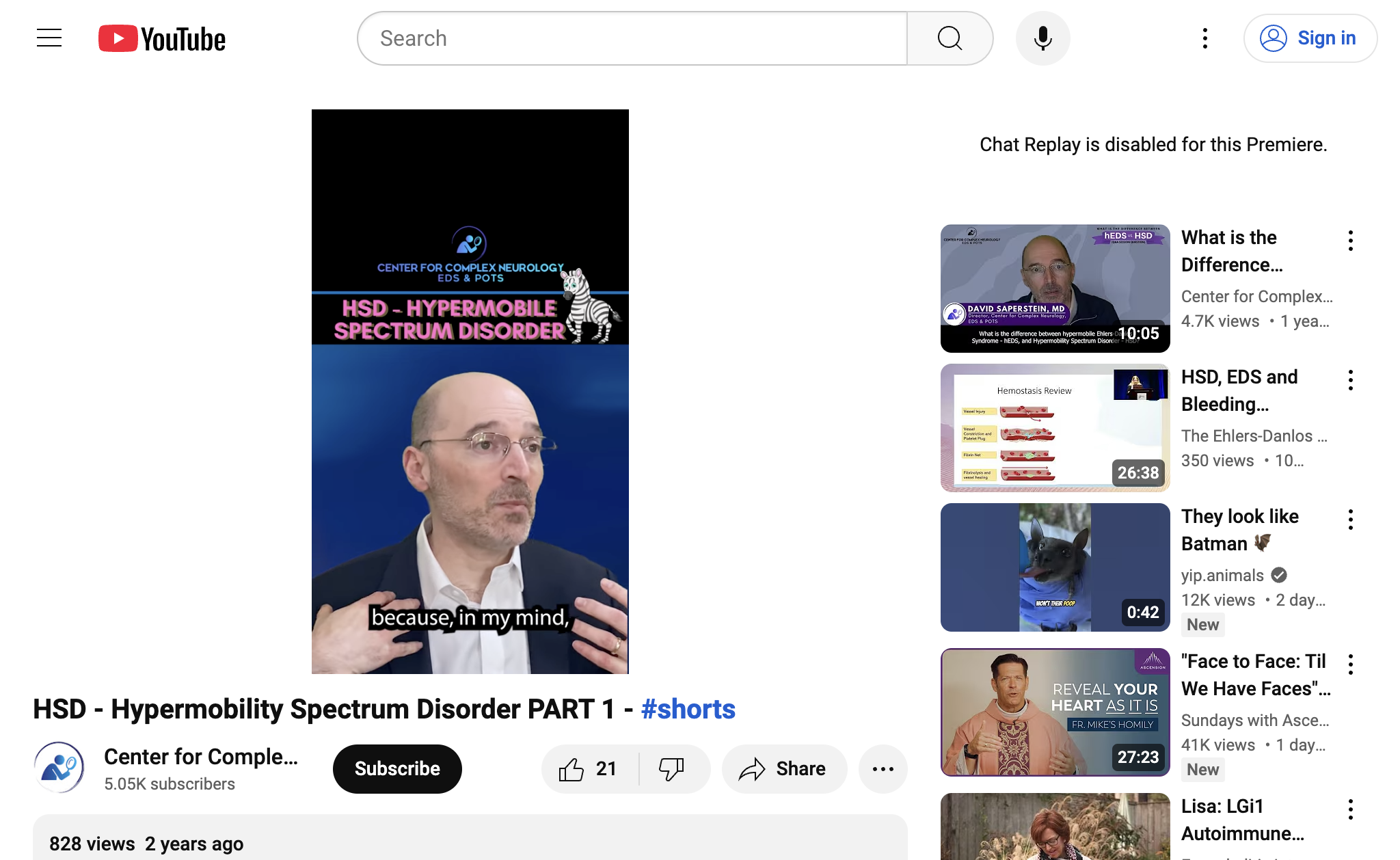This screenshot has height=860, width=1400.
Task: Click the magnifier search button
Action: pyautogui.click(x=950, y=38)
